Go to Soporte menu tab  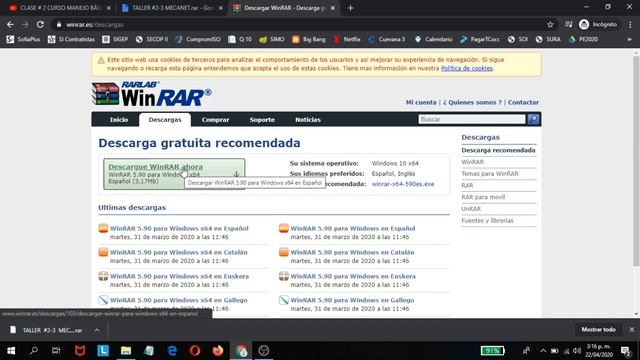262,120
